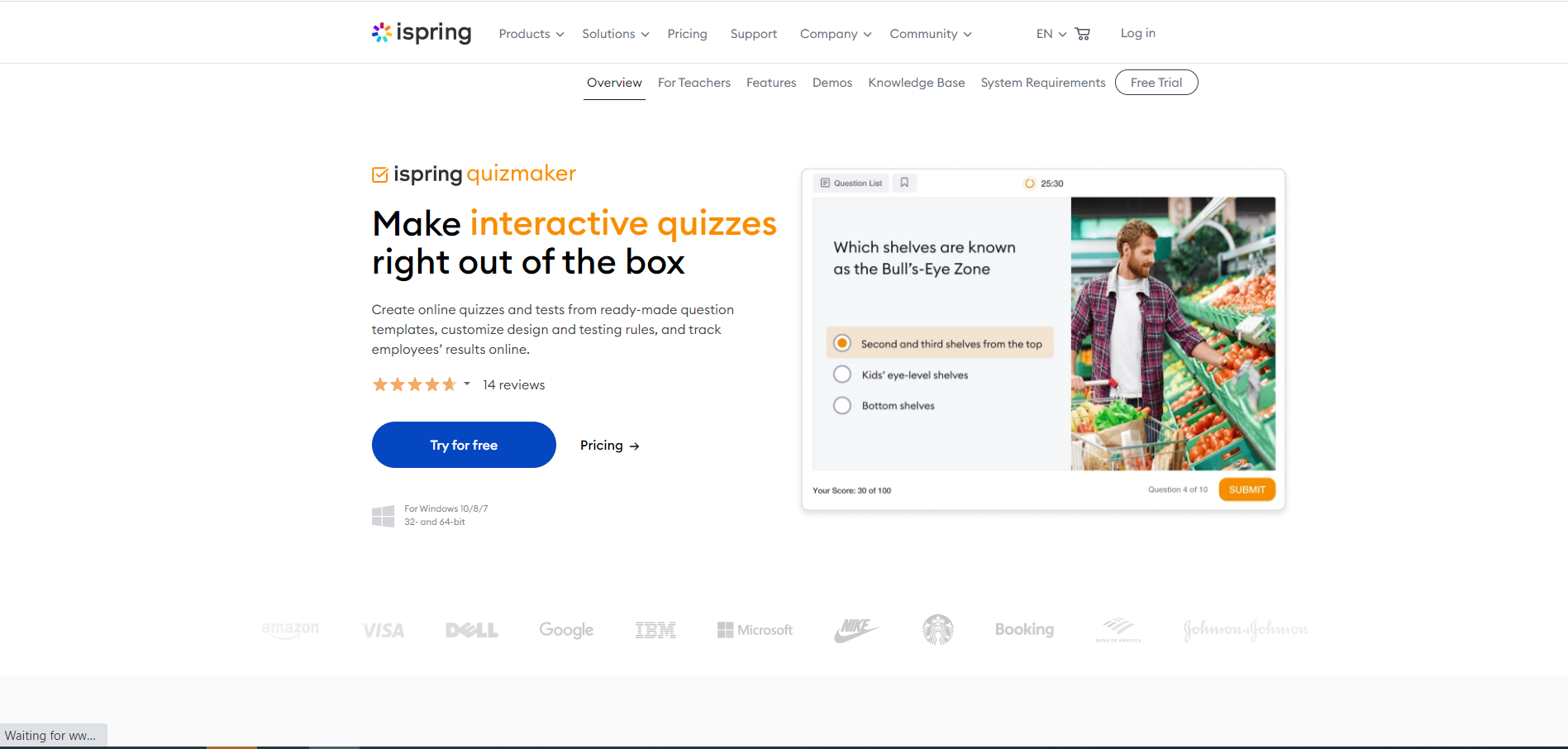Screen dimensions: 1568x749
Task: Click the Johnson & Johnson logo
Action: click(x=1246, y=630)
